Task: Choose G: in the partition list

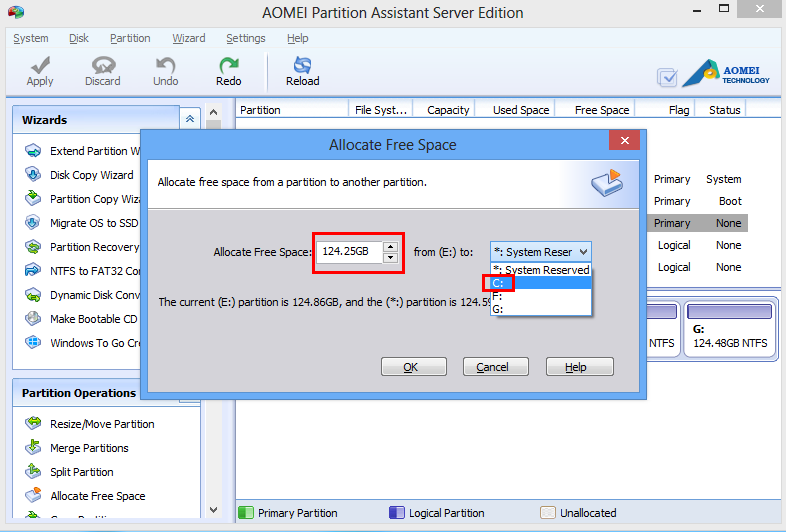Action: (x=541, y=309)
